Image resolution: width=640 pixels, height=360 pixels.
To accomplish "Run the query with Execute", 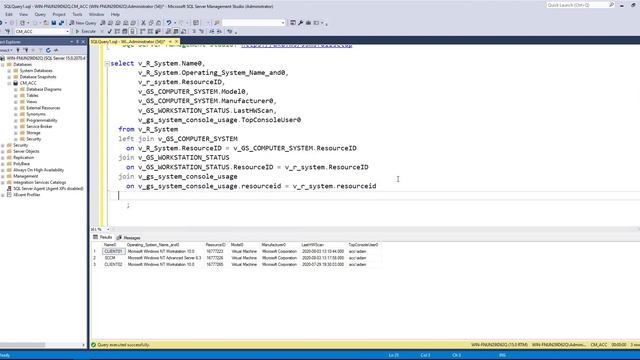I will tap(86, 31).
